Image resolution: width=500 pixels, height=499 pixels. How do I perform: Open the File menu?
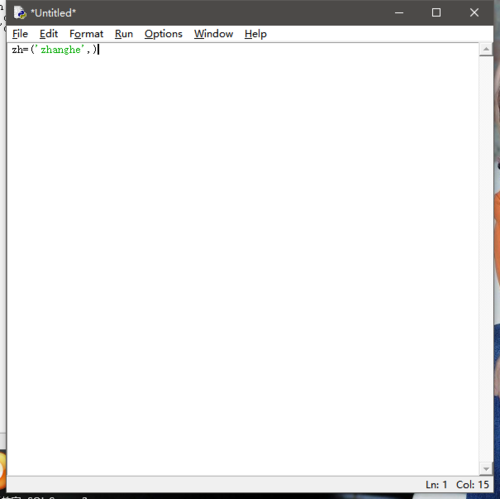(x=20, y=34)
